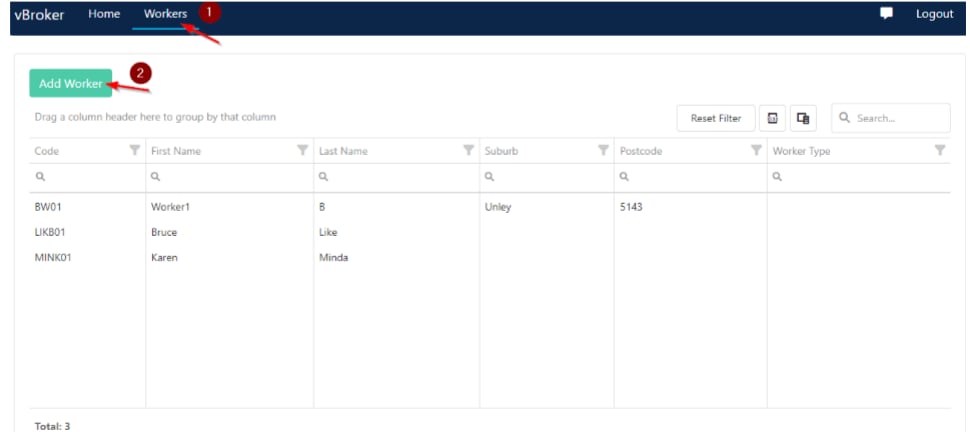970x432 pixels.
Task: Open the Suburb column filter icon
Action: pos(603,150)
